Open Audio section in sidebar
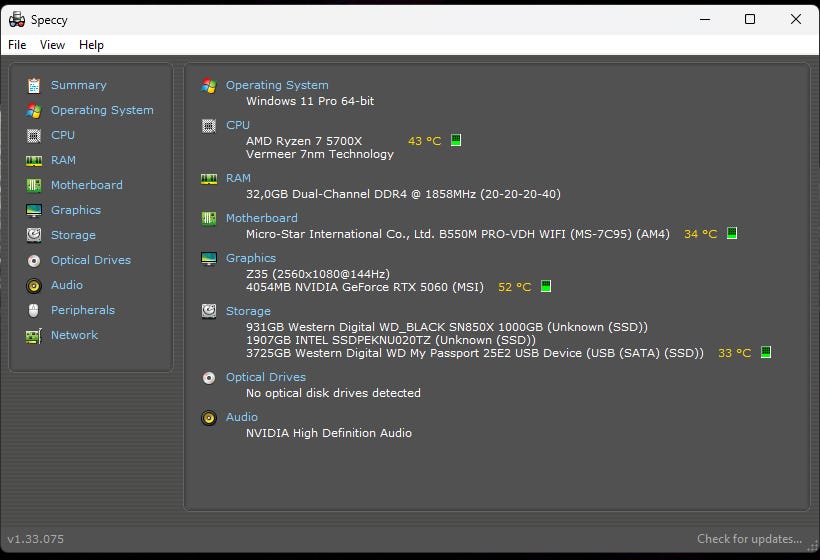Viewport: 820px width, 560px height. 67,285
